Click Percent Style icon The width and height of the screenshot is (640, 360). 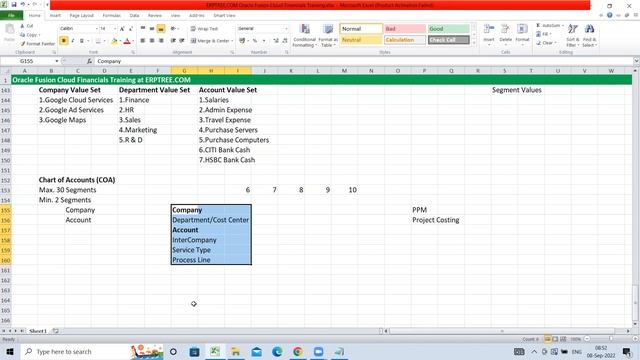[x=255, y=41]
